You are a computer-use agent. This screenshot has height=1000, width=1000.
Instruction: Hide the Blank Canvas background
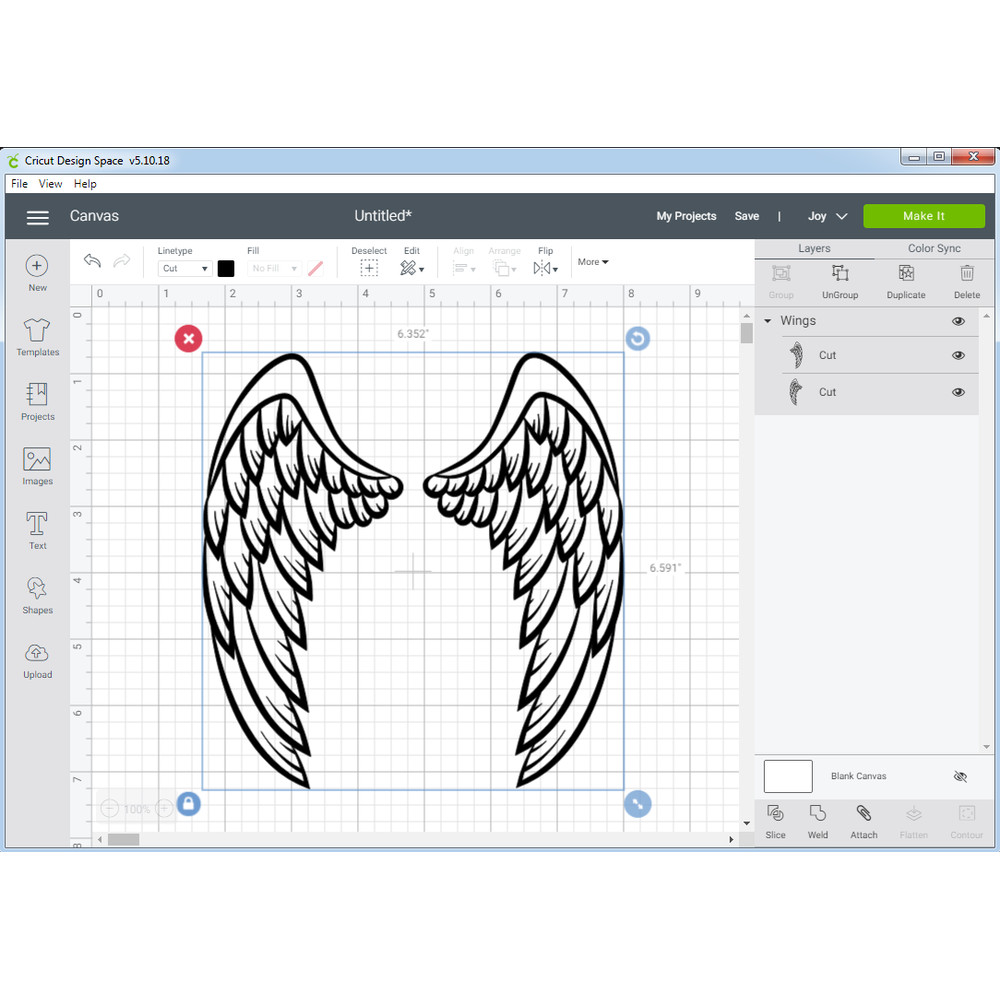[959, 776]
